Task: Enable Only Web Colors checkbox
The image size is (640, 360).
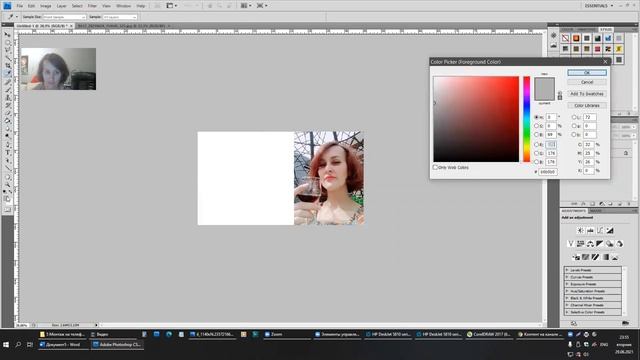Action: point(435,167)
